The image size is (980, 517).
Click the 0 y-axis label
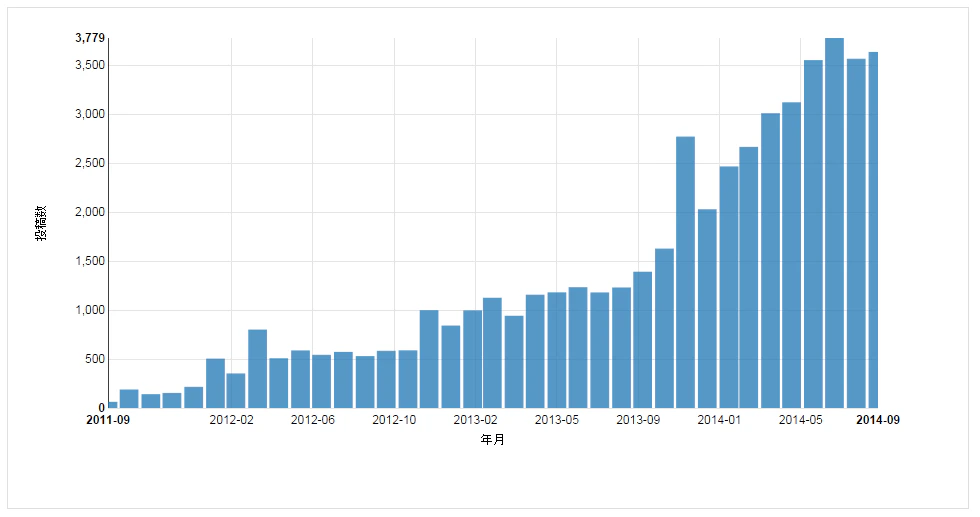click(102, 408)
